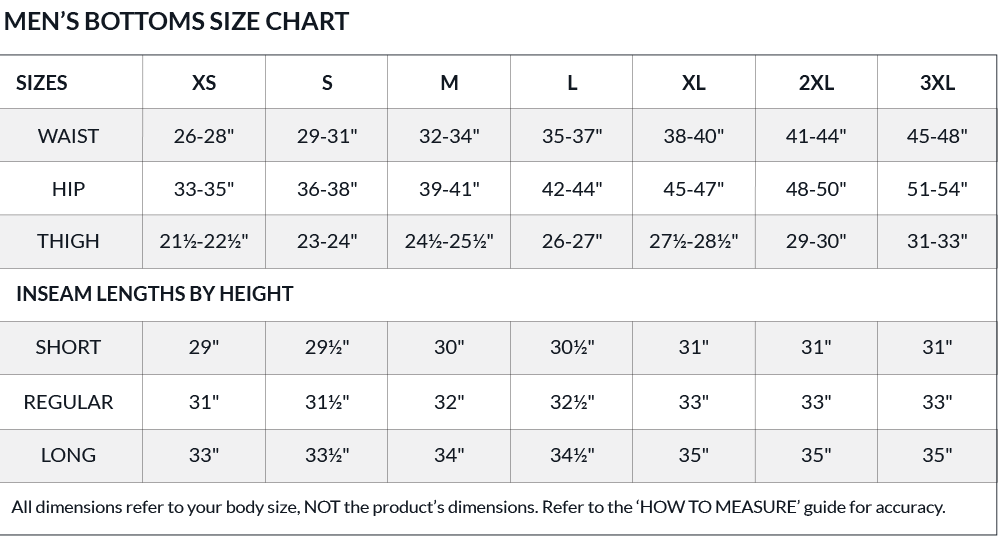999x540 pixels.
Task: Select the 48-50" hip cell for 2XL
Action: coord(816,189)
